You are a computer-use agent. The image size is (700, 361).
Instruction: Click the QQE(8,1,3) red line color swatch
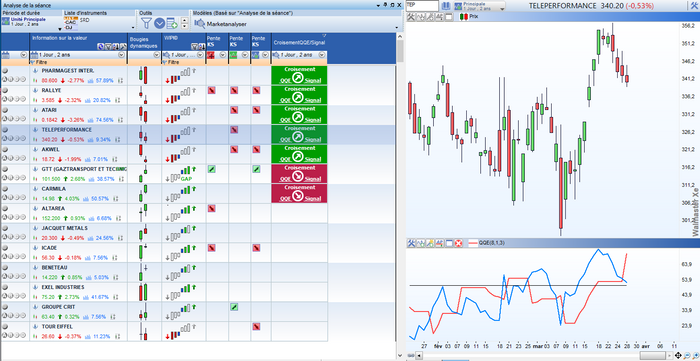pyautogui.click(x=473, y=243)
